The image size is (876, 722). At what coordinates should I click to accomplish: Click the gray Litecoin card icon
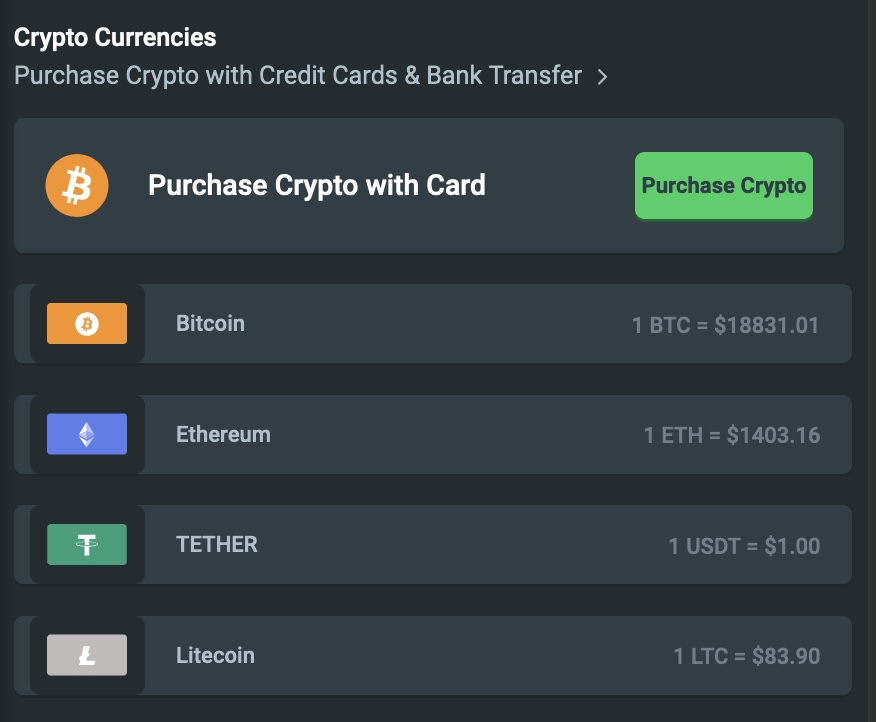point(87,655)
